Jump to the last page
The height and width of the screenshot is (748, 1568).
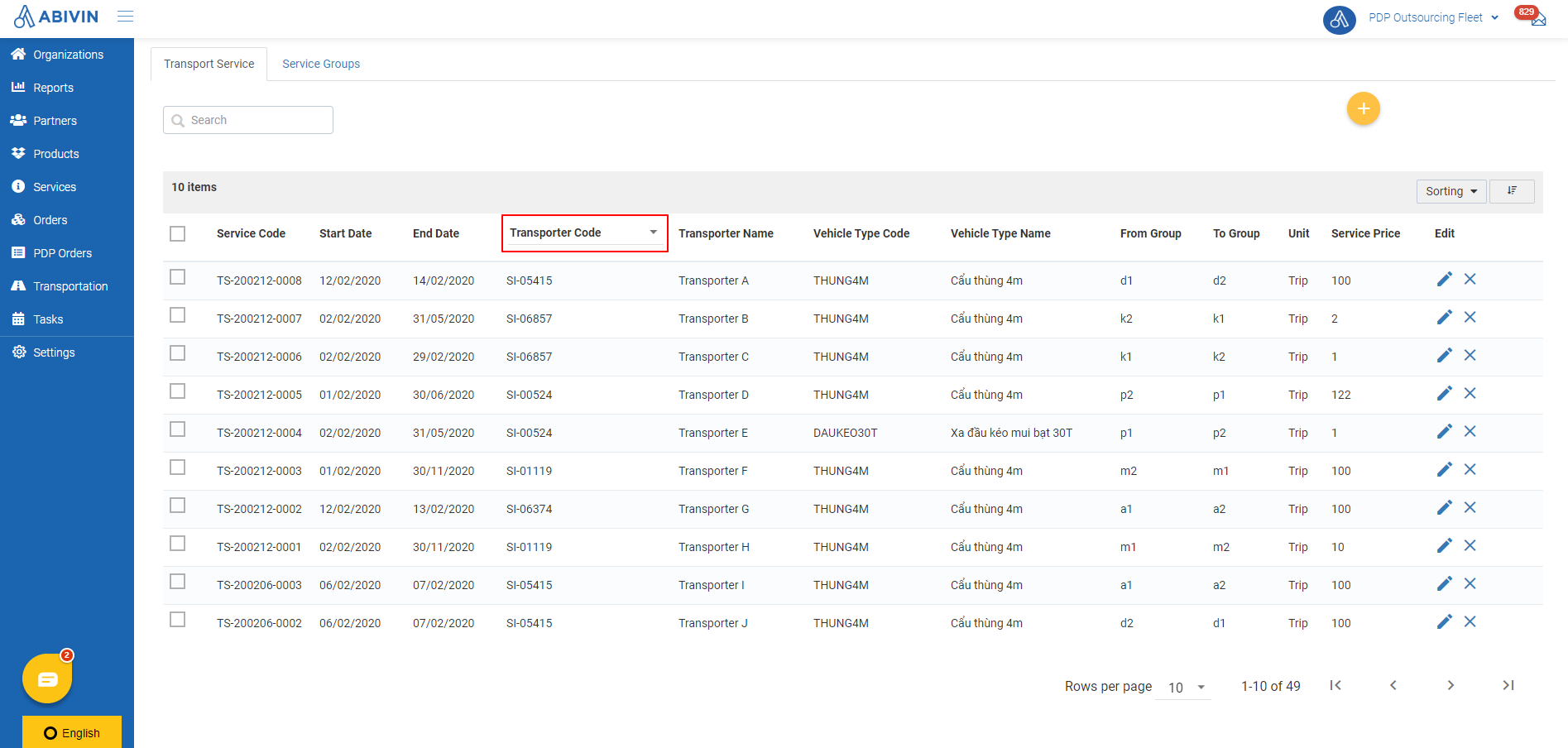pos(1508,685)
